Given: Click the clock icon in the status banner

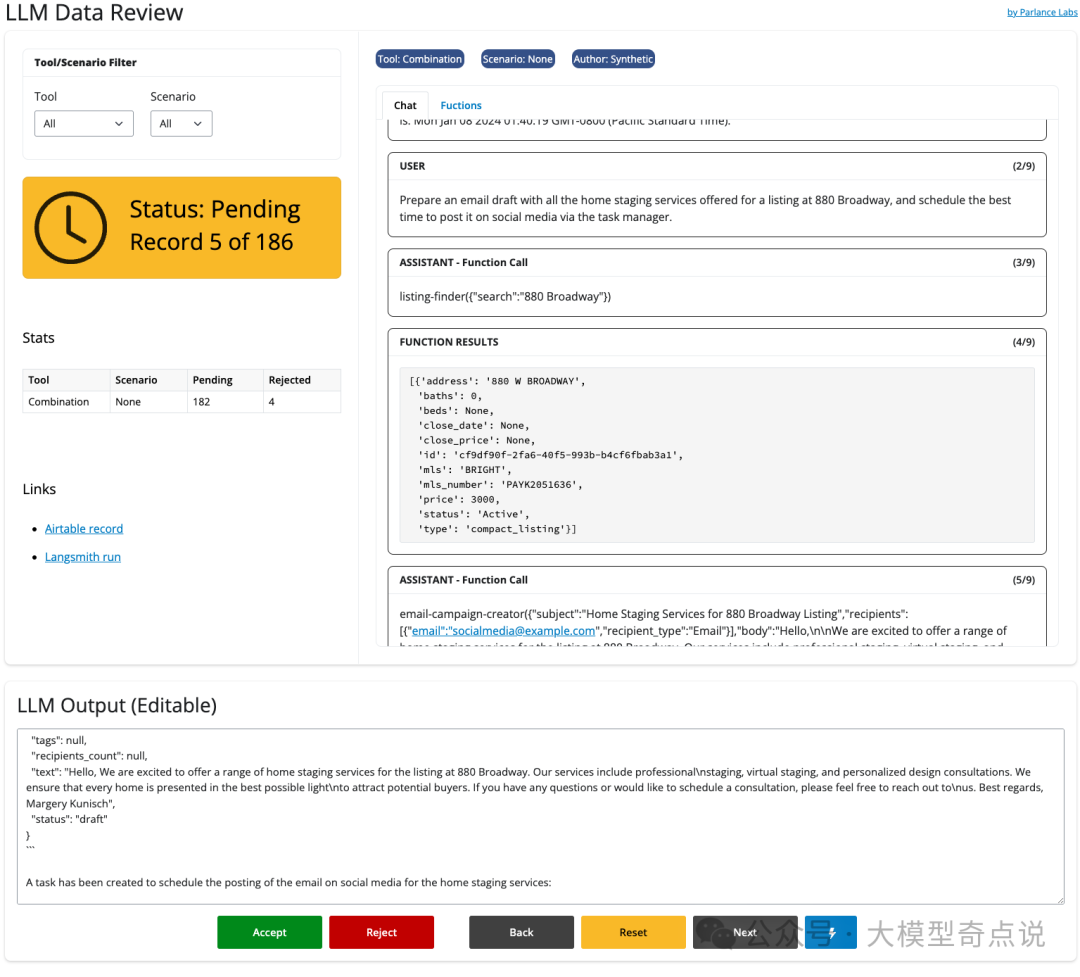Looking at the screenshot, I should click(70, 228).
